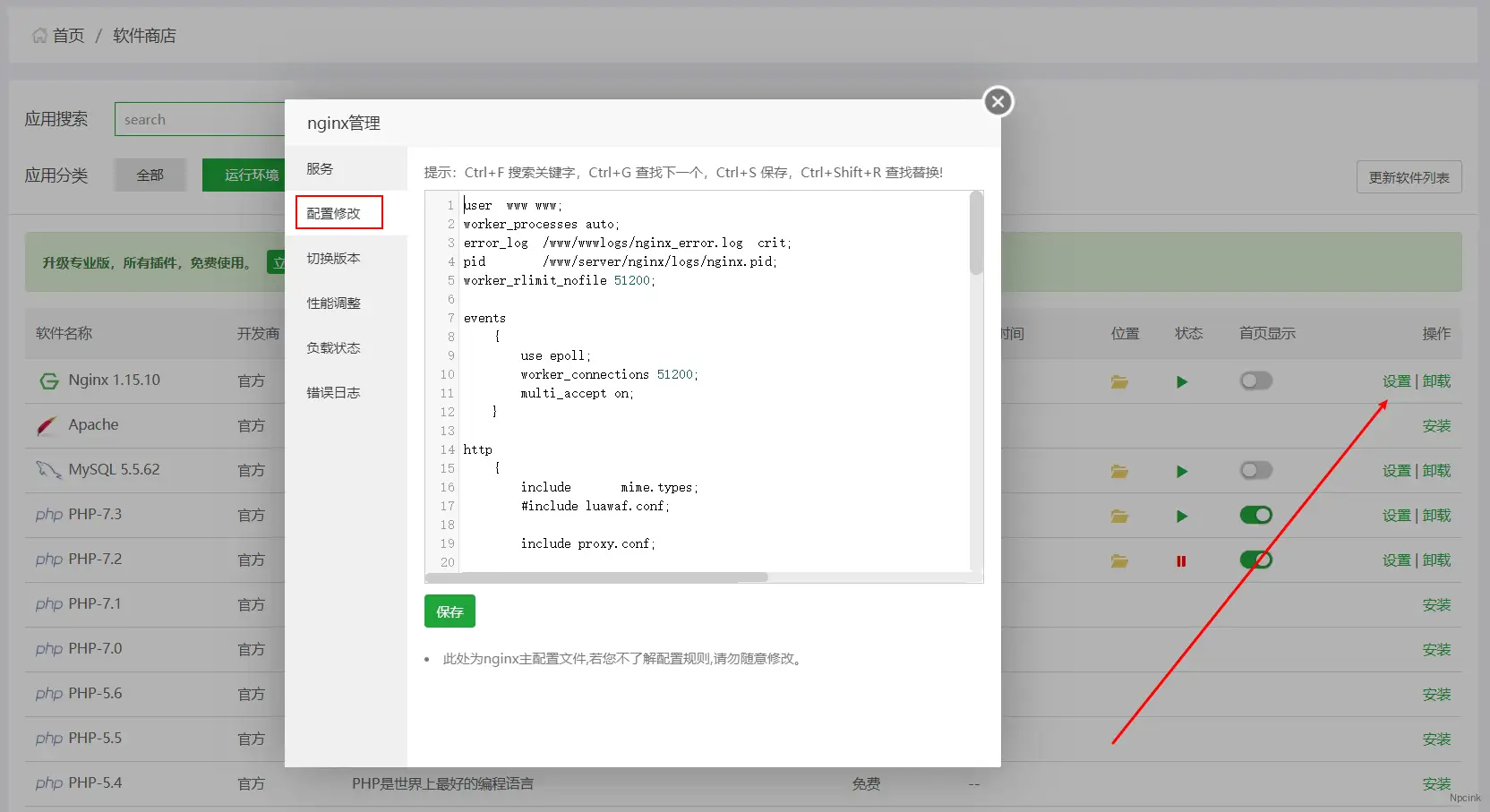Image resolution: width=1490 pixels, height=812 pixels.
Task: Open 设置 for PHP-7.2
Action: [x=1396, y=560]
